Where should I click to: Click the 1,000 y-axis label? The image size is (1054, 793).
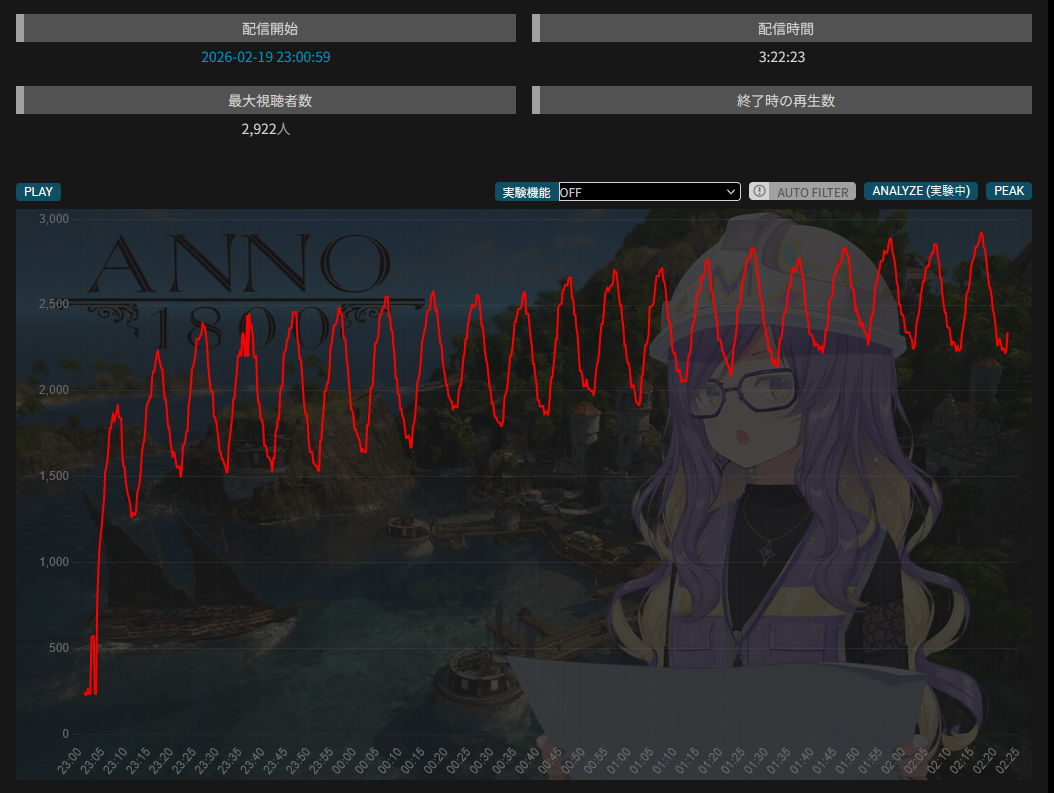54,562
